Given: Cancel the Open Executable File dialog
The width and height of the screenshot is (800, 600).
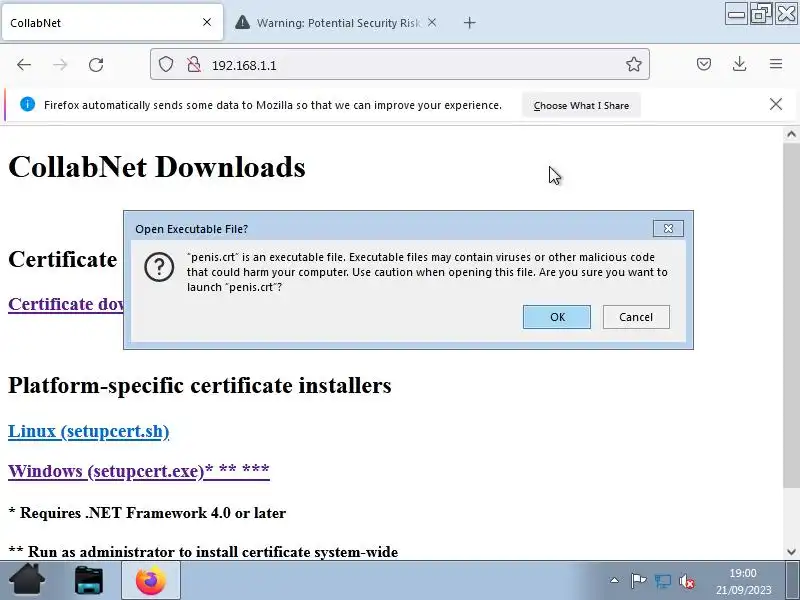Looking at the screenshot, I should (636, 317).
